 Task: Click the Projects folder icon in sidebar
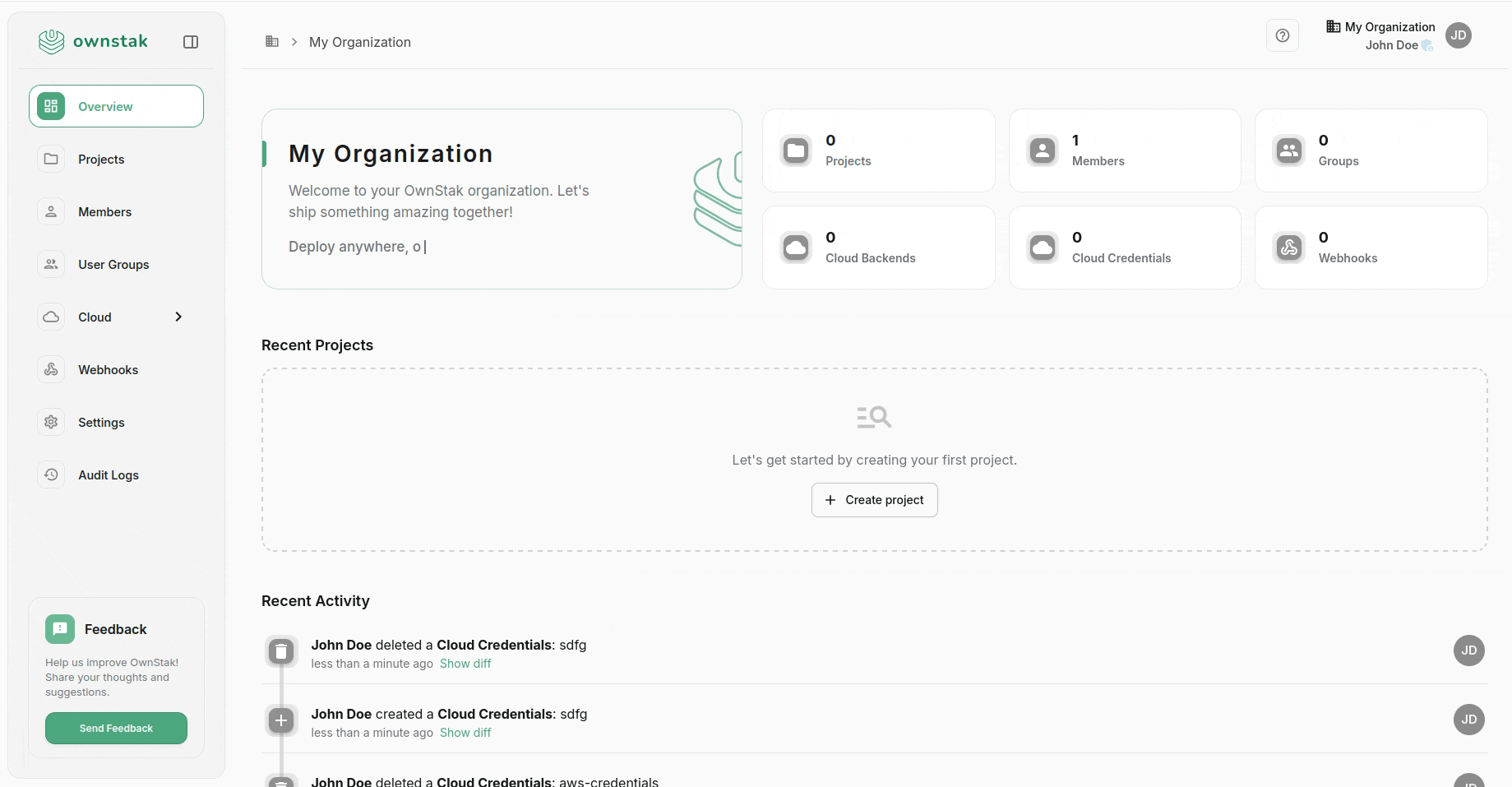(x=51, y=159)
